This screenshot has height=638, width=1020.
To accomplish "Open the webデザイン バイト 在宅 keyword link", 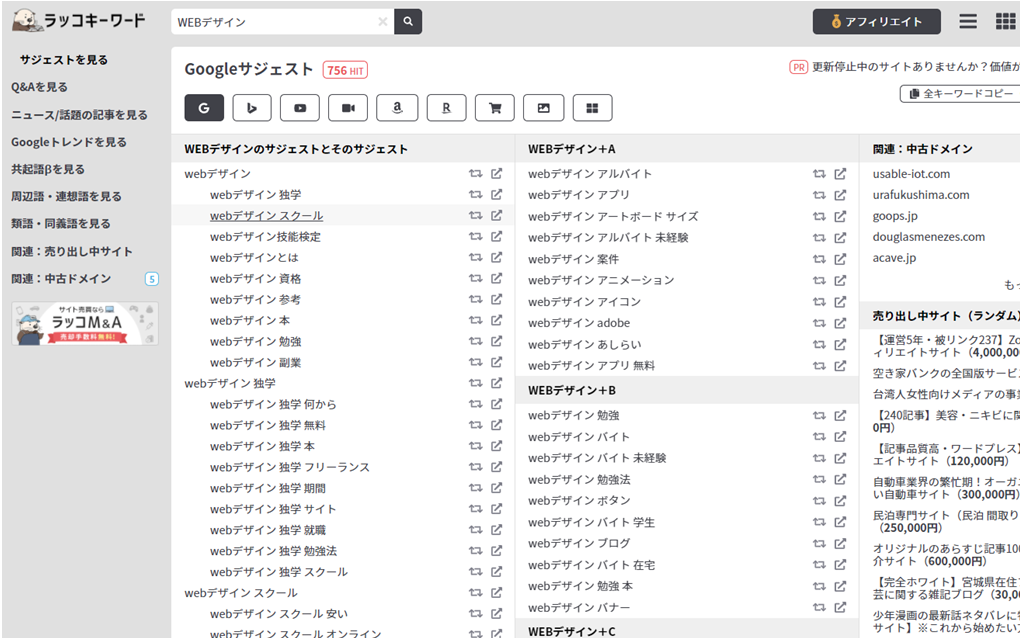I will 591,565.
